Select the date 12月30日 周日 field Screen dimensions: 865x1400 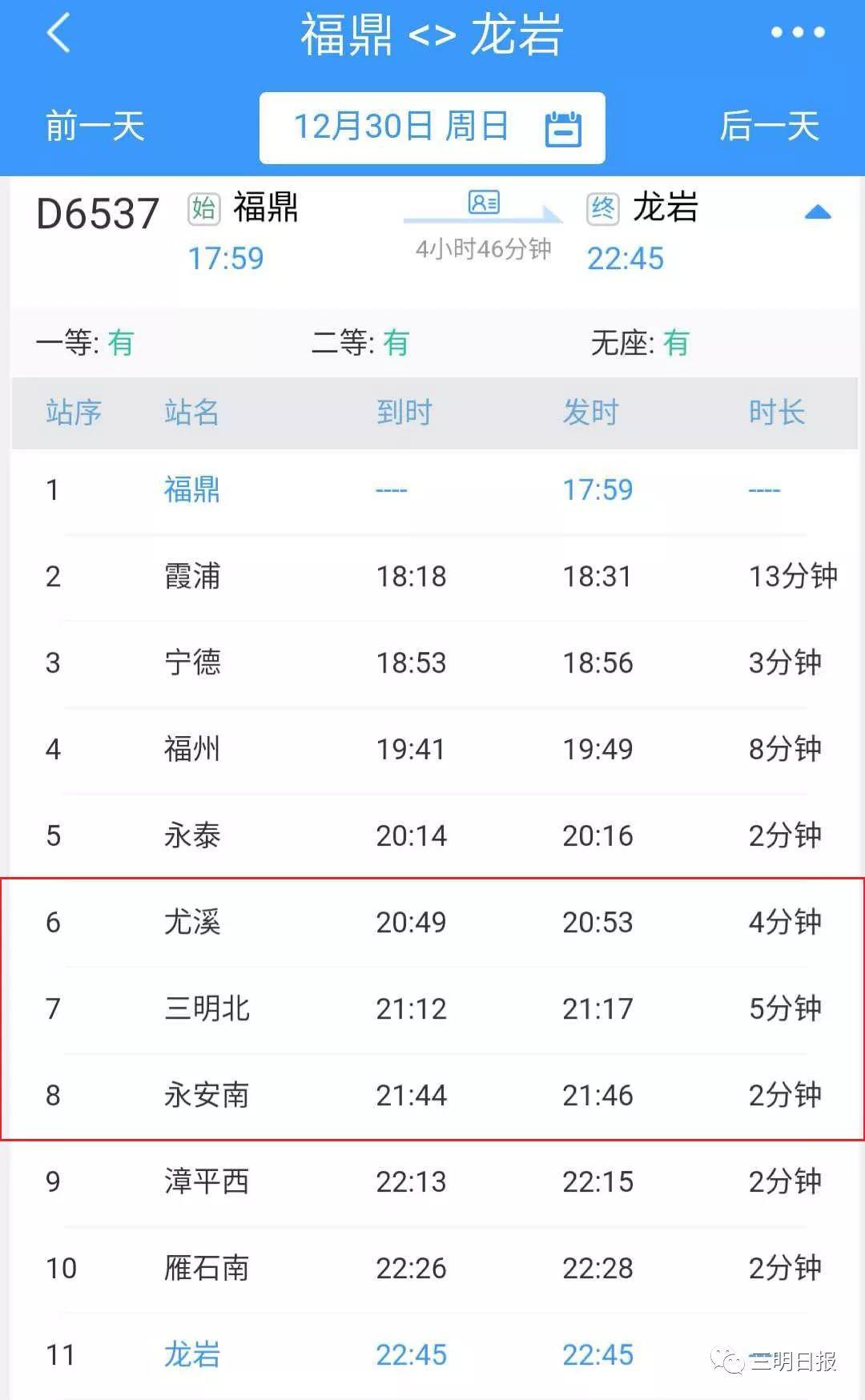[401, 127]
